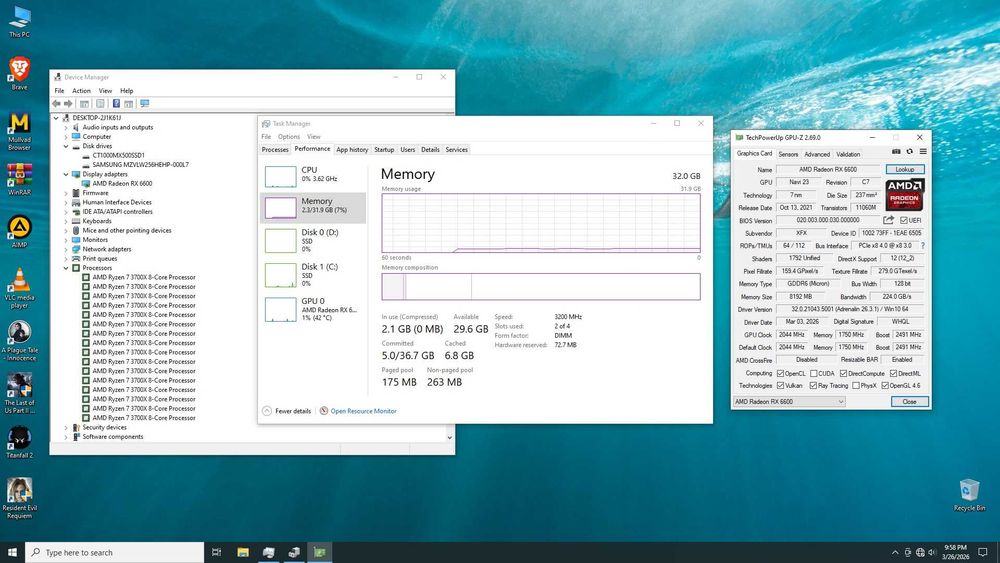
Task: Click the Forward arrow in Device Manager toolbar
Action: point(68,103)
